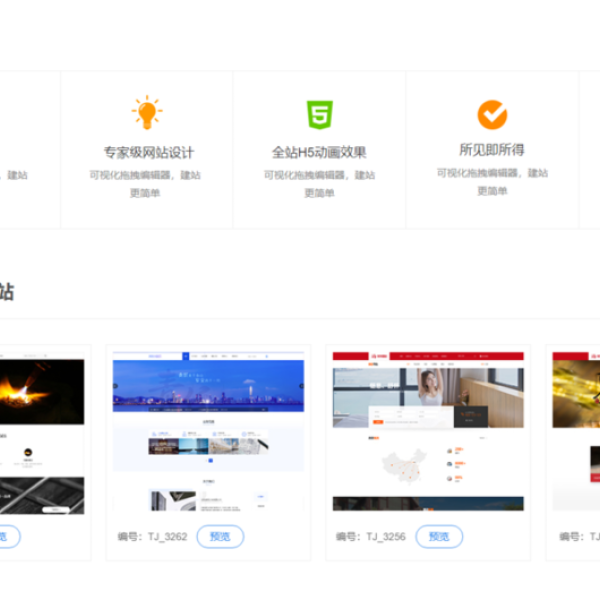The width and height of the screenshot is (600, 600).
Task: Open the red hotel template thumbnail
Action: [428, 431]
